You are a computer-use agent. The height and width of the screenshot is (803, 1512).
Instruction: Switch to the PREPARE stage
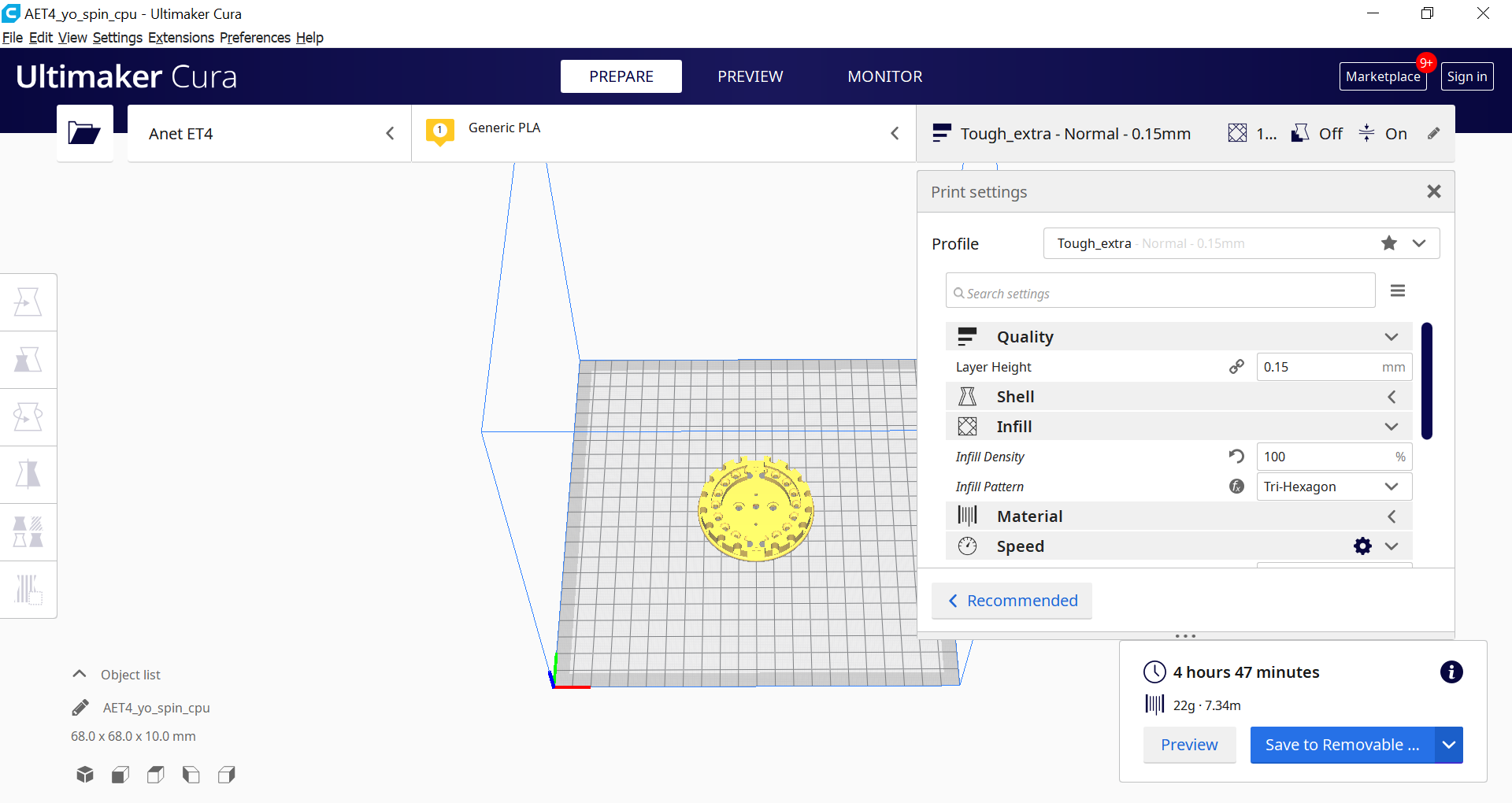(621, 76)
